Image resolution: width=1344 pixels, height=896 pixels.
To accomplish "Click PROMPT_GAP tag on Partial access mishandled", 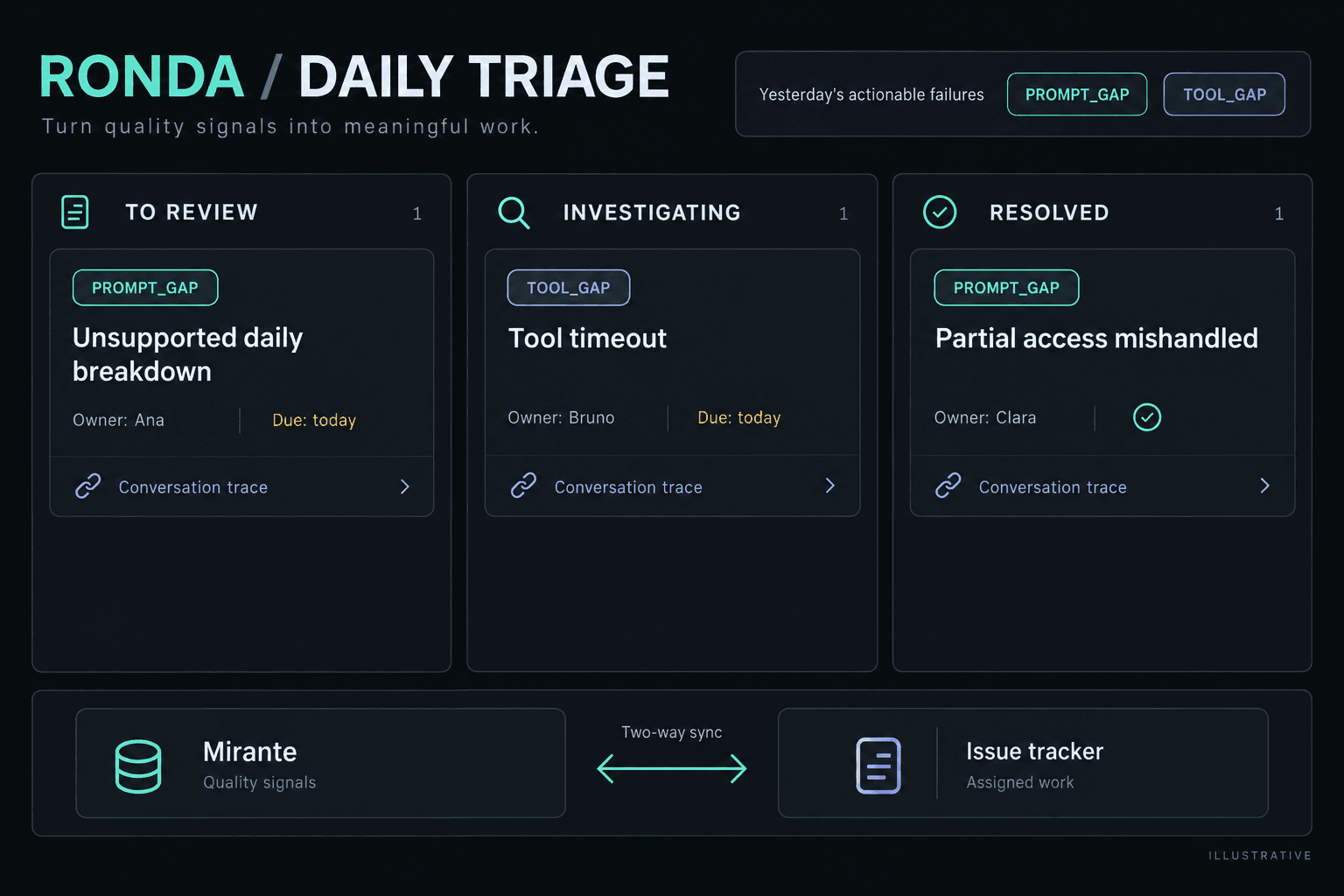I will pos(1006,288).
